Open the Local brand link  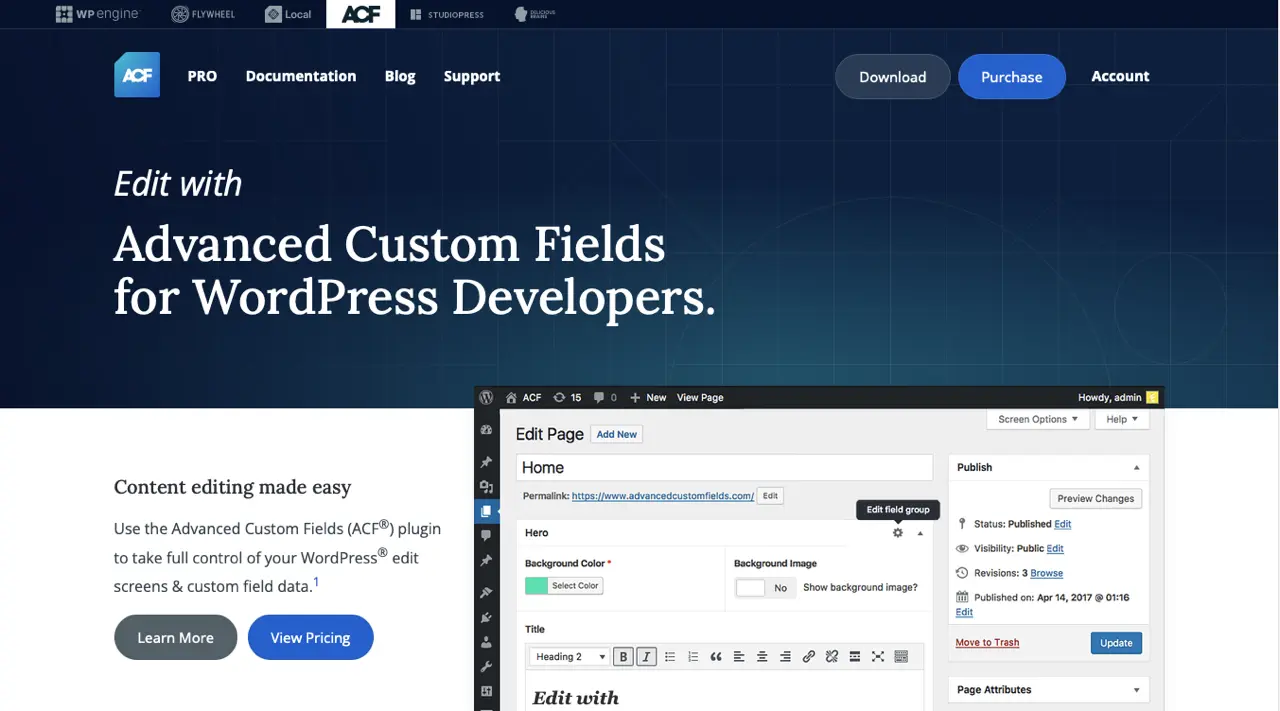[288, 14]
